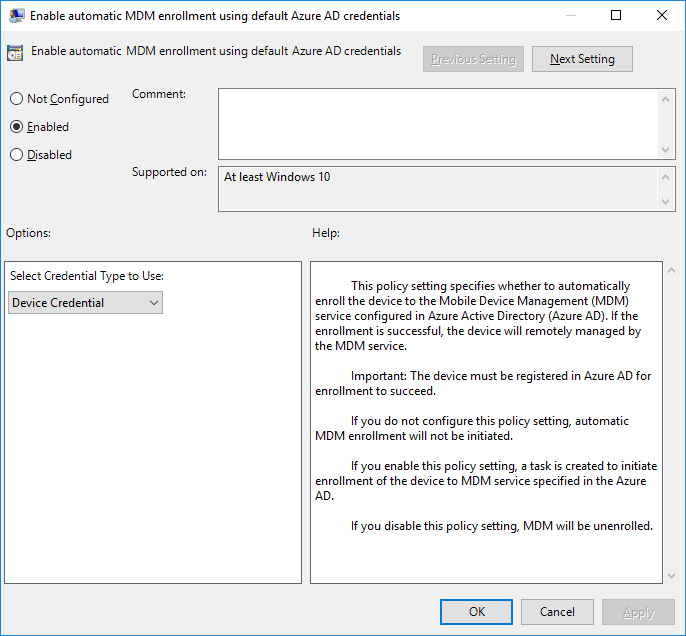Click OK to confirm the policy

(476, 612)
